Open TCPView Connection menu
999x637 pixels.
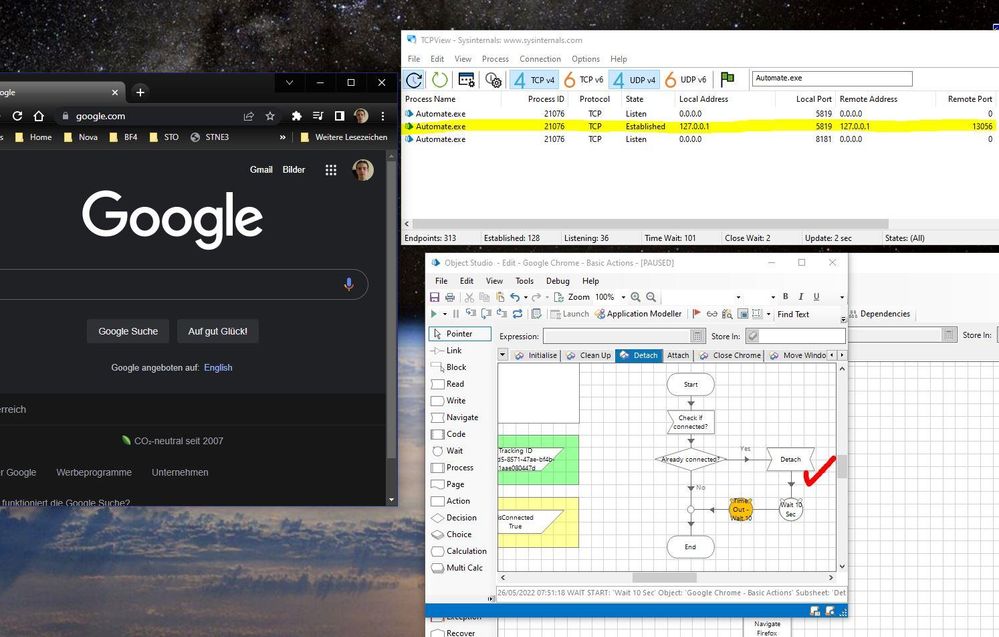point(540,59)
